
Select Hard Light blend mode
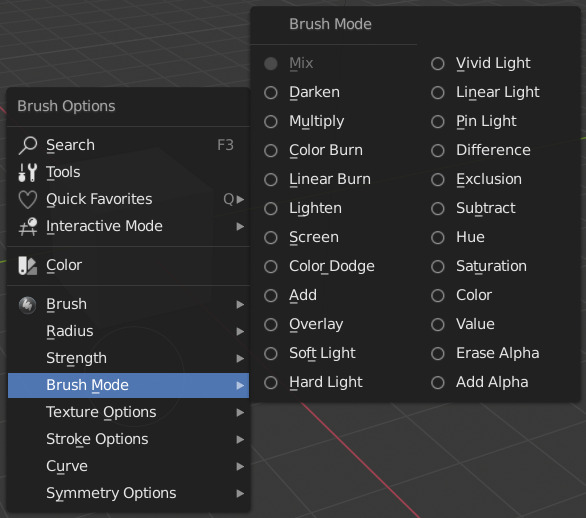pos(334,382)
